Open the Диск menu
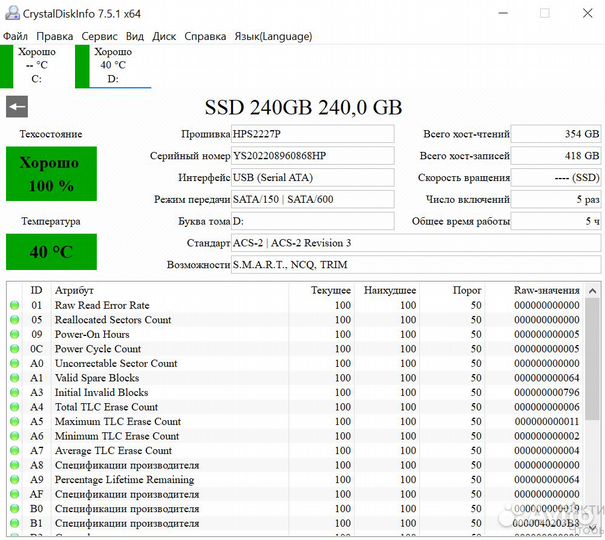This screenshot has width=605, height=540. [164, 36]
